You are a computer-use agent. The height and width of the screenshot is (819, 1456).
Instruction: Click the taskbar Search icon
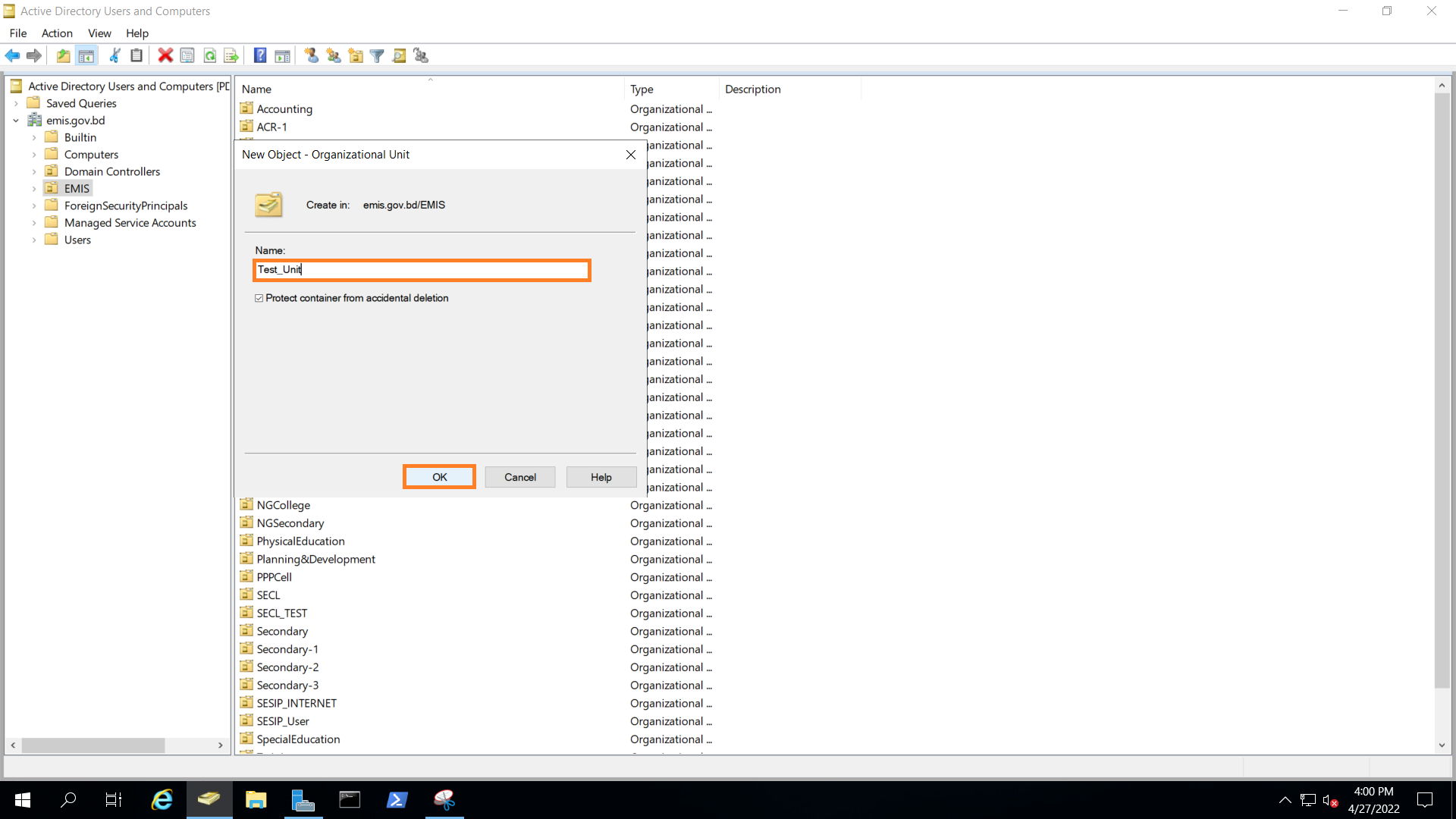pos(68,799)
